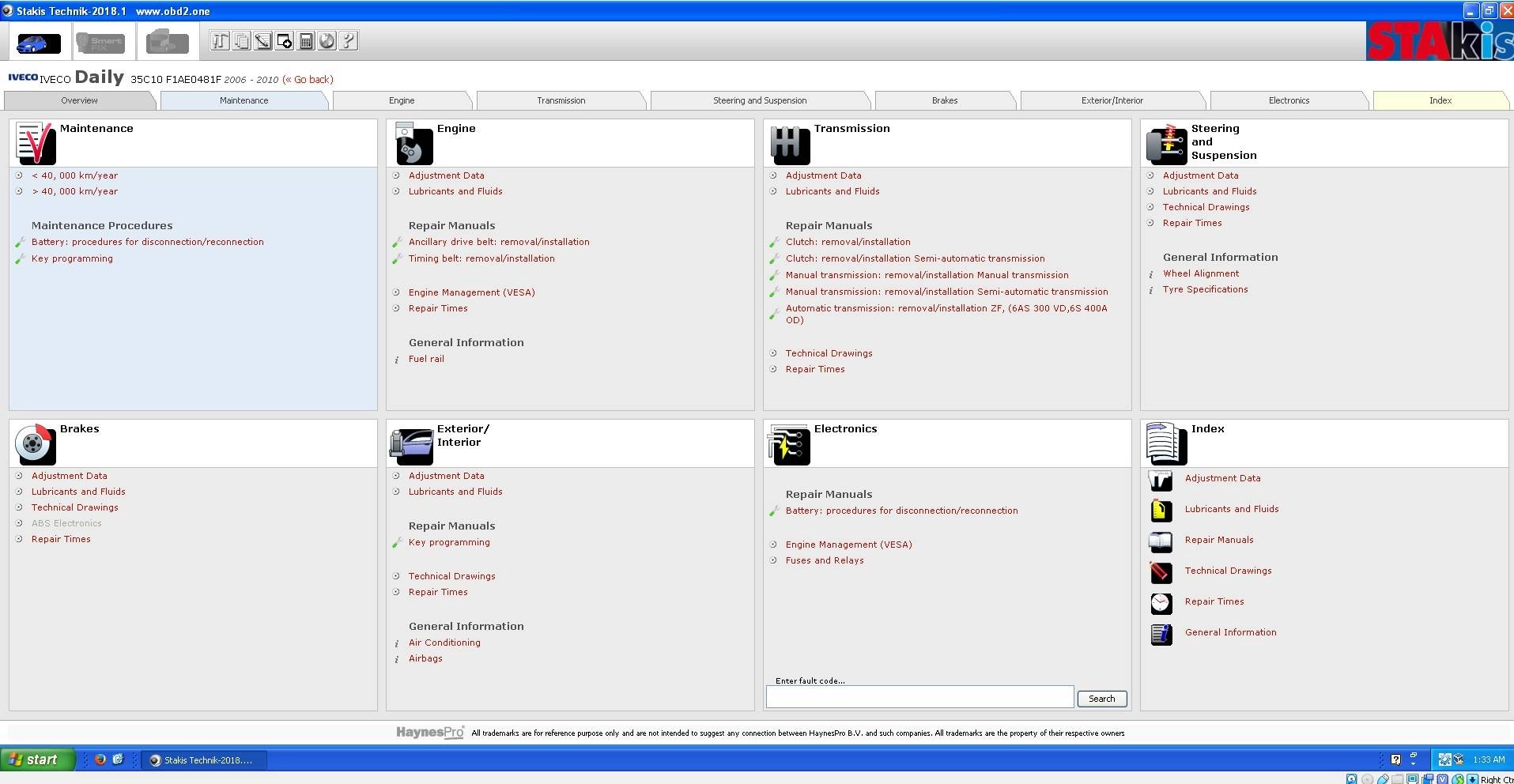Click the window export arrow toolbar icon
Viewport: 1514px width, 784px height.
[284, 41]
